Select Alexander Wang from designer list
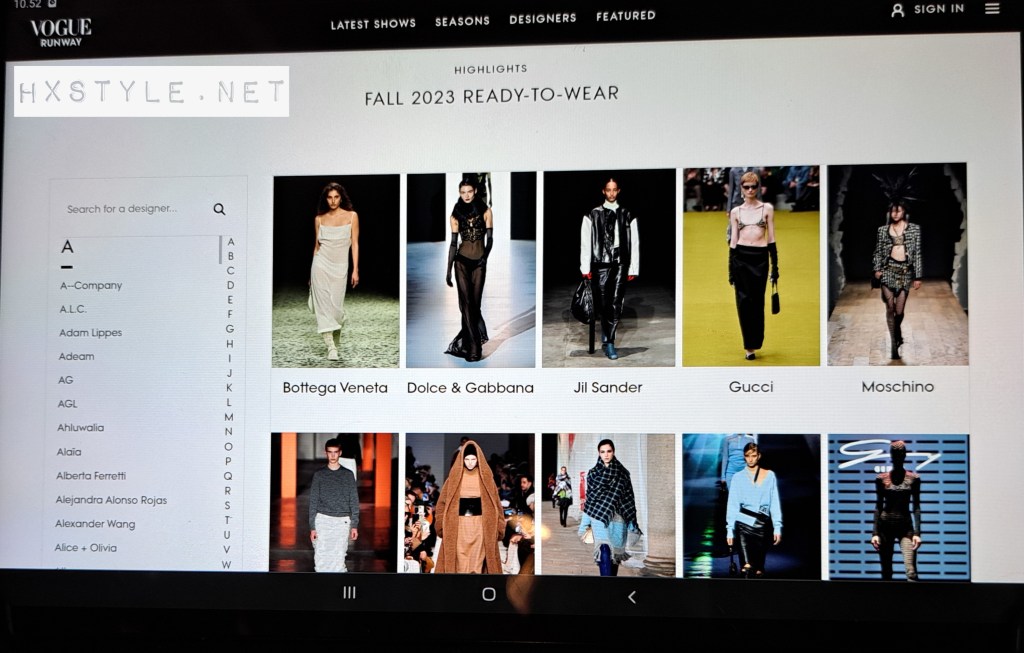The image size is (1024, 653). pyautogui.click(x=96, y=524)
